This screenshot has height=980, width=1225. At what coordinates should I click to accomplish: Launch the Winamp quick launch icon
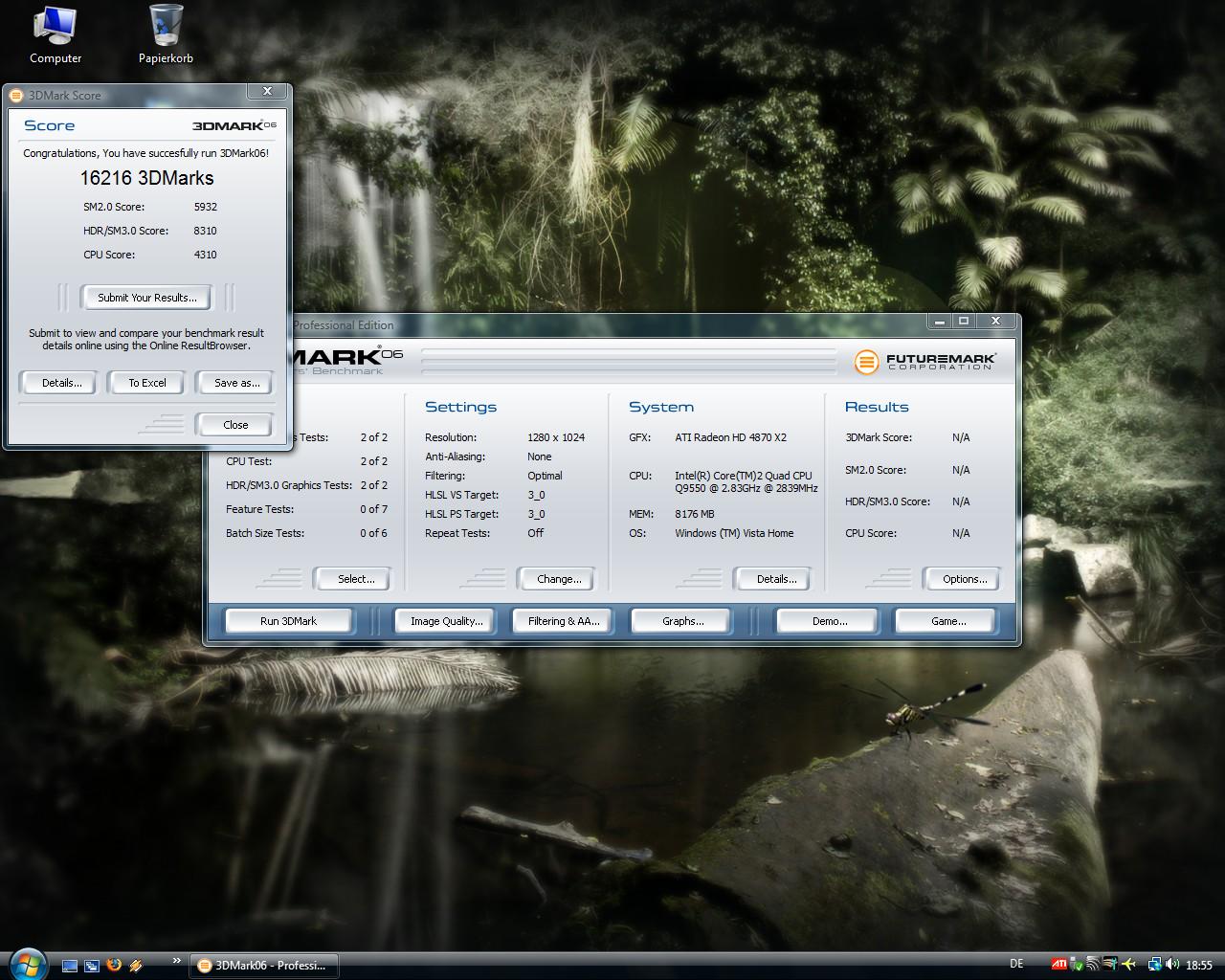[136, 966]
